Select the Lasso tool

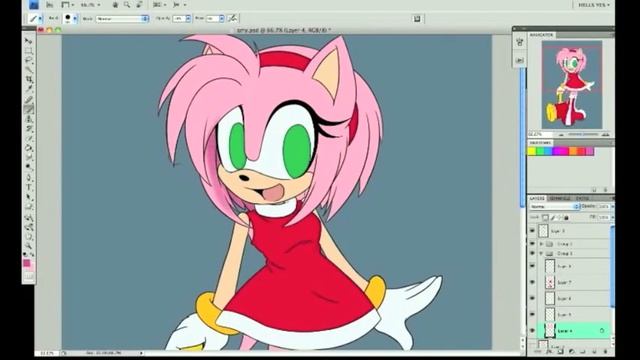coord(29,60)
